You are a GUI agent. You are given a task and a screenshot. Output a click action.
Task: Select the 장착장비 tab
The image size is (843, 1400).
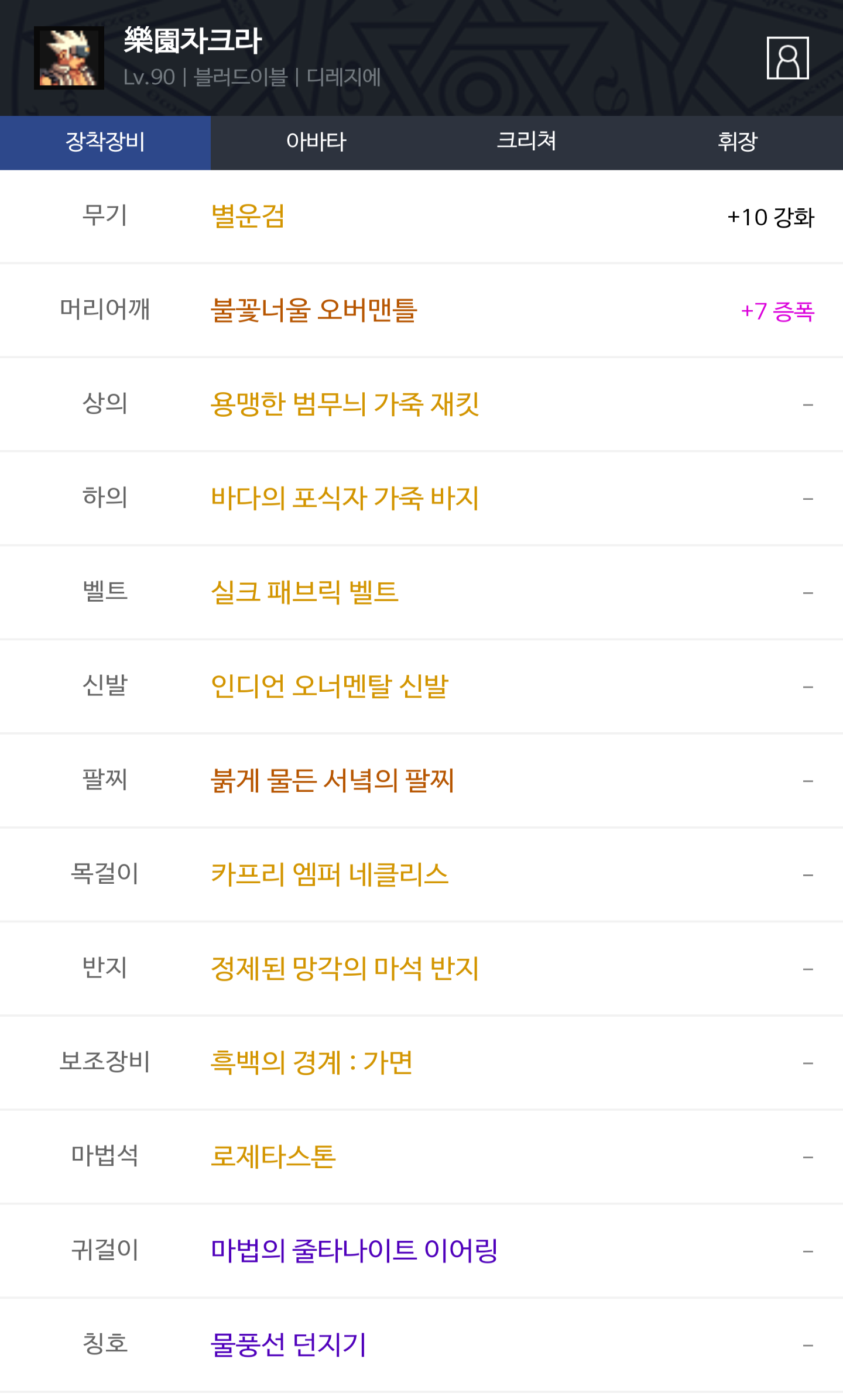click(x=105, y=142)
